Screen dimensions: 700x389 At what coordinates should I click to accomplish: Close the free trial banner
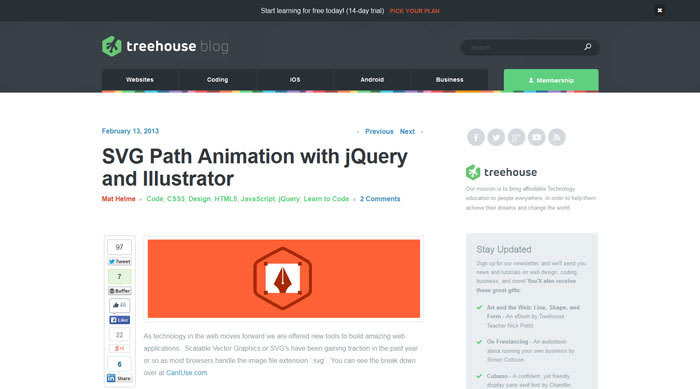659,10
